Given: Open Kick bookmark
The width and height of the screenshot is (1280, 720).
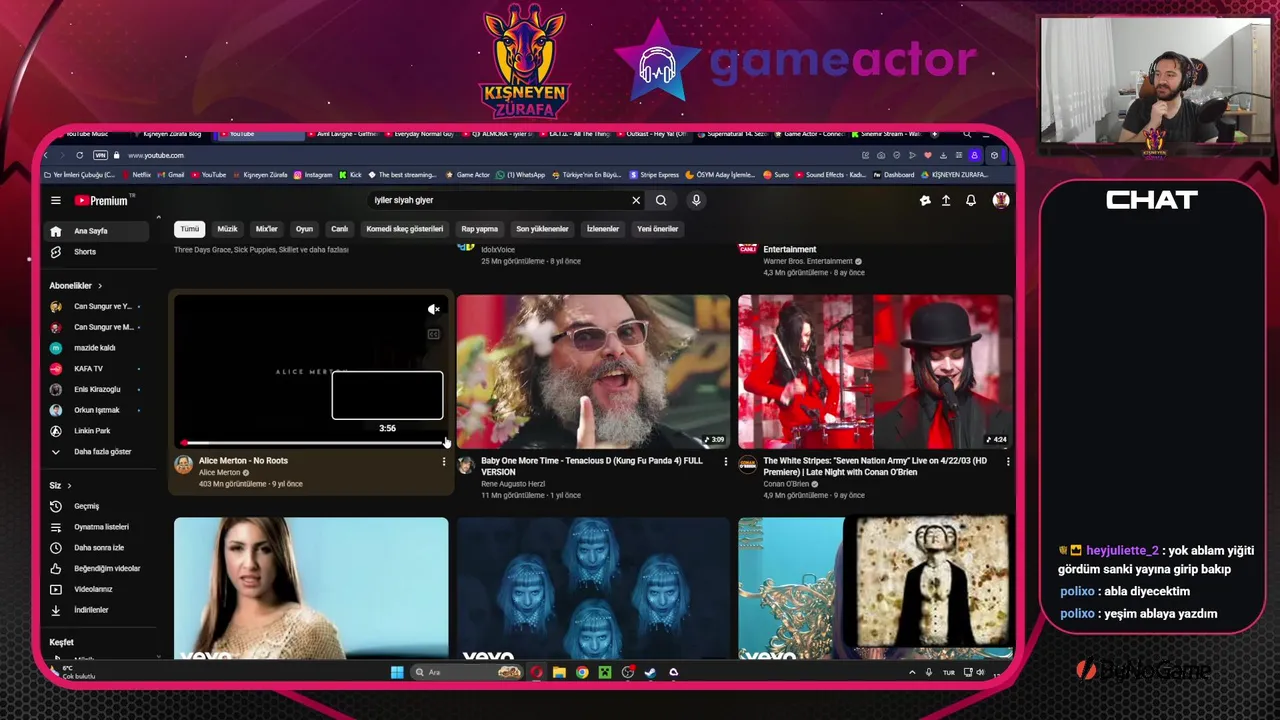Looking at the screenshot, I should pyautogui.click(x=351, y=175).
